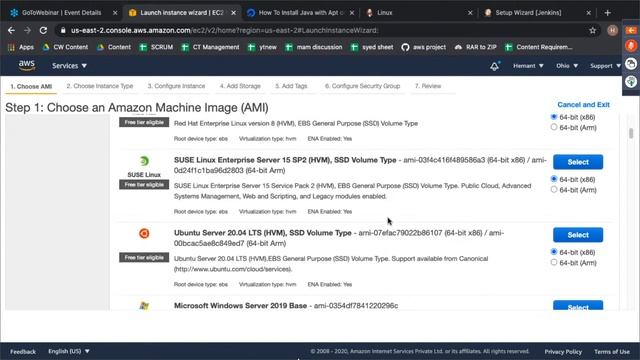Image resolution: width=640 pixels, height=360 pixels.
Task: Click the browser address bar URL
Action: click(224, 30)
